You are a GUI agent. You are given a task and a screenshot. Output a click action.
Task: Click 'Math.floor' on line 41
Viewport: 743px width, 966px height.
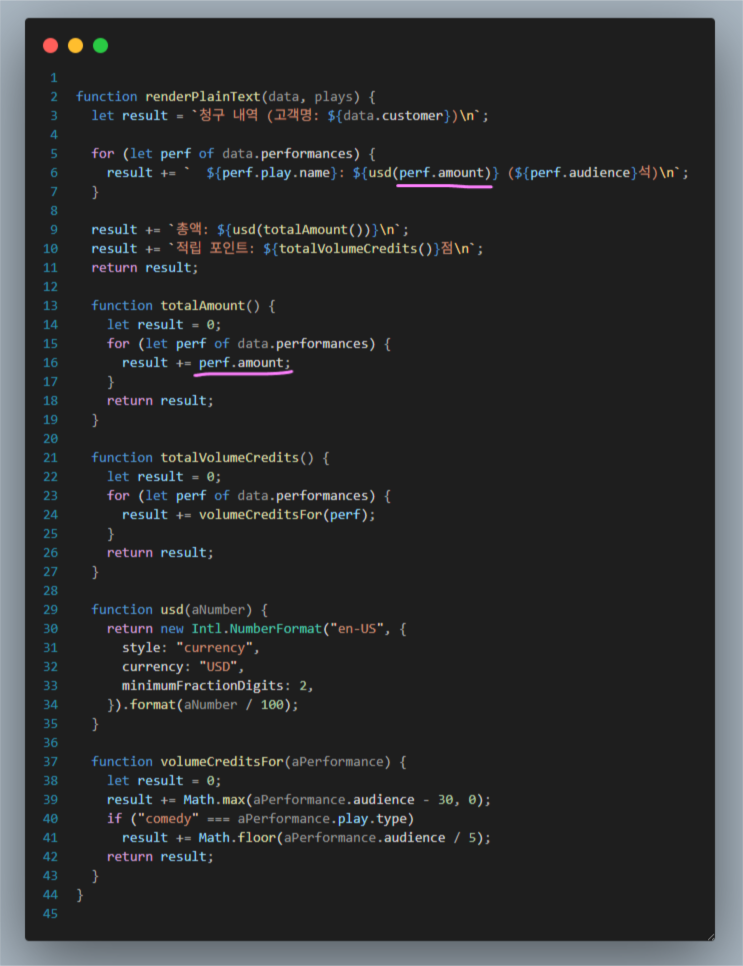[x=237, y=838]
